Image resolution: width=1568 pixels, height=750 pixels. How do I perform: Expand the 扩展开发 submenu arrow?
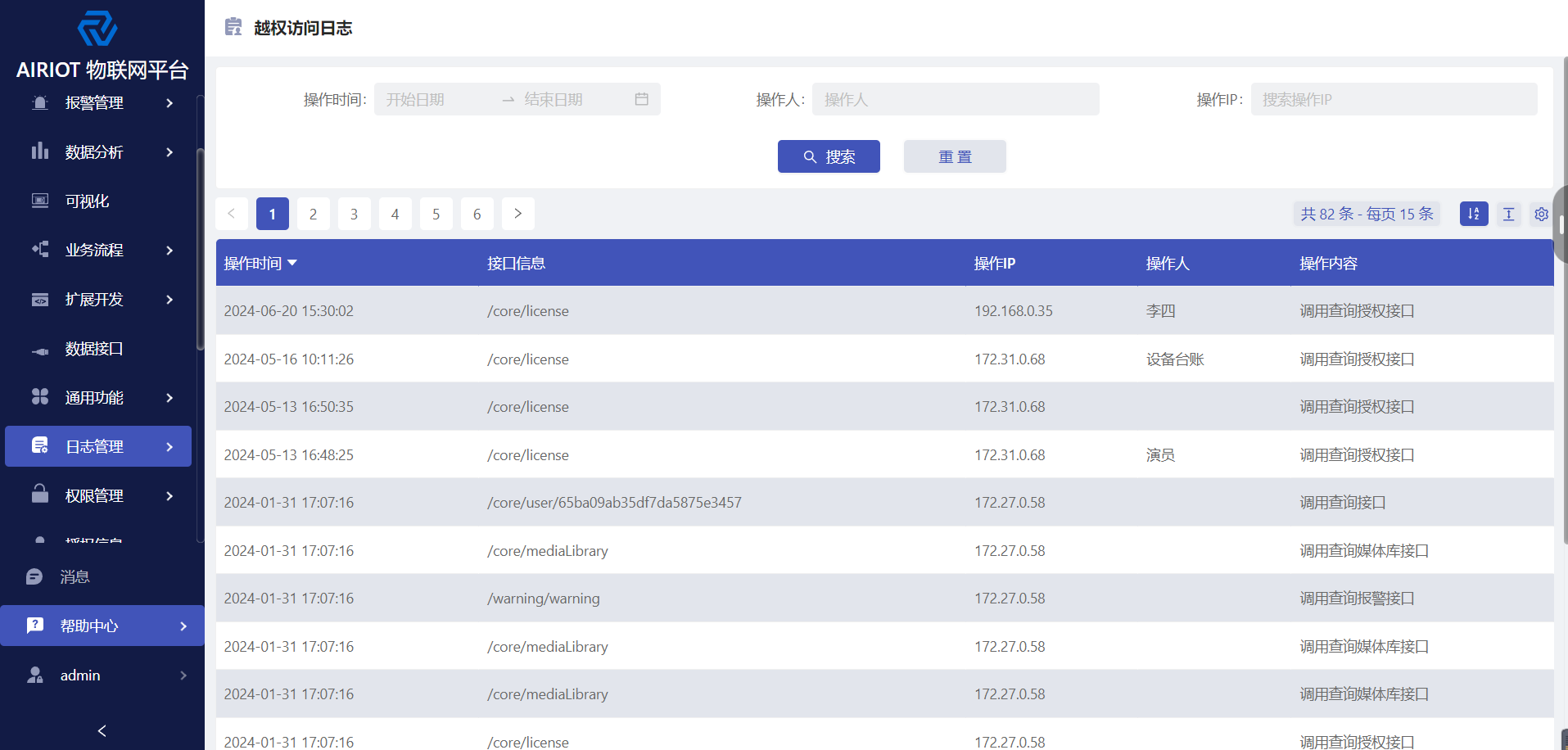(169, 299)
